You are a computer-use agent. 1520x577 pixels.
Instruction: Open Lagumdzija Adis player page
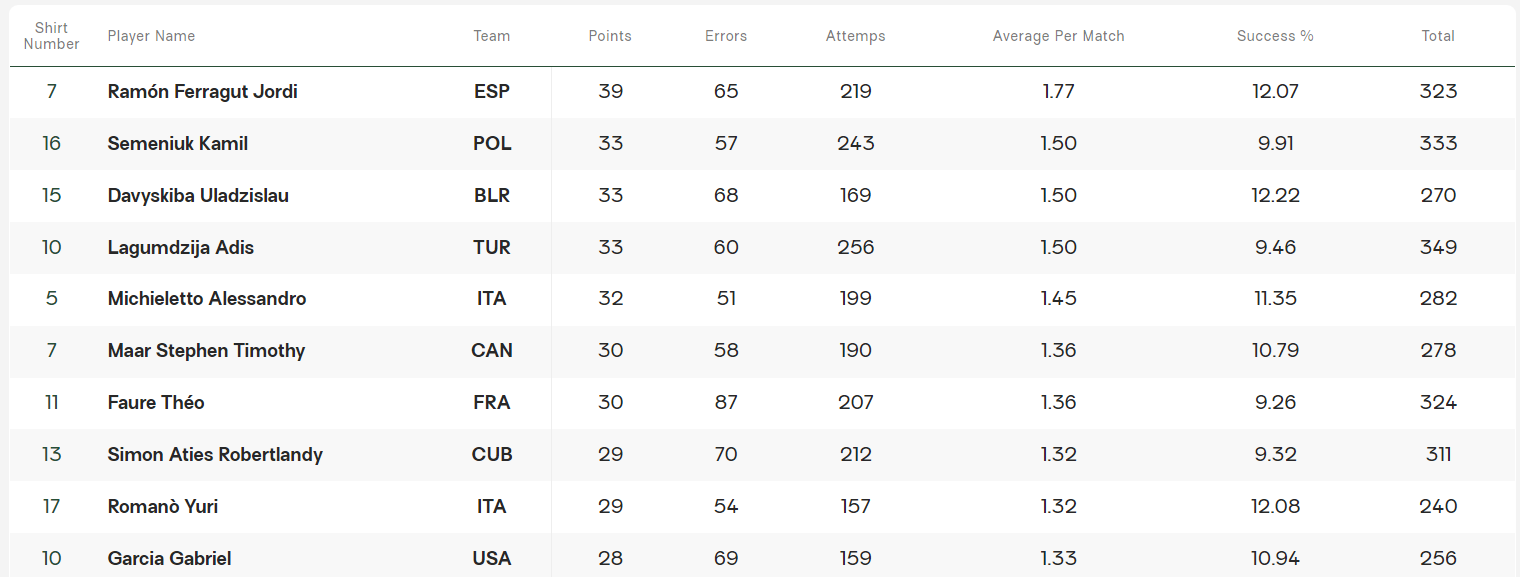pyautogui.click(x=180, y=248)
